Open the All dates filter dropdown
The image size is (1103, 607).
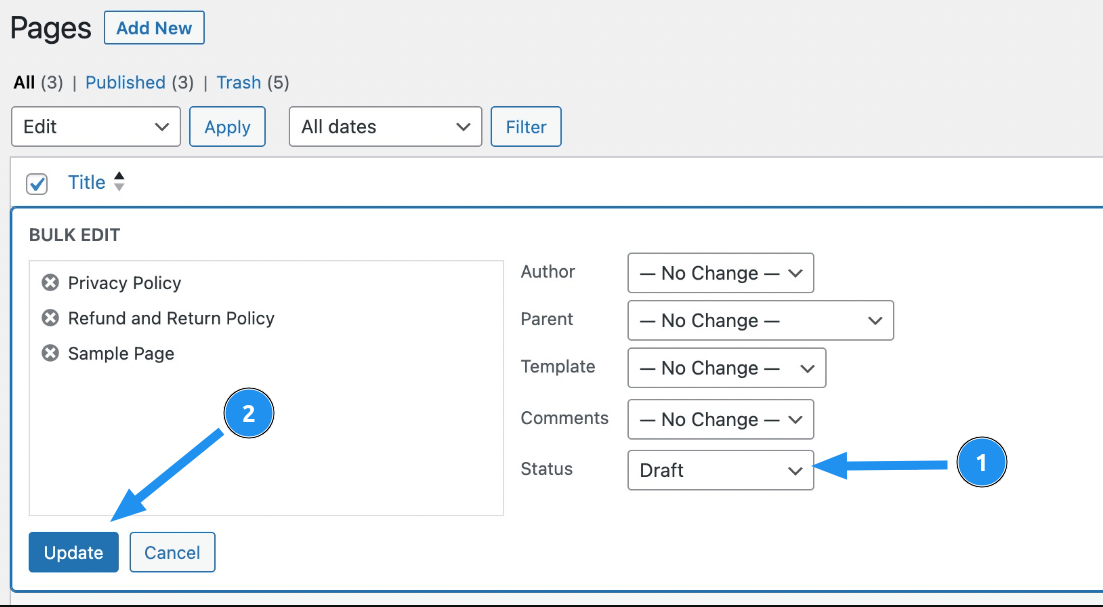[x=385, y=127]
